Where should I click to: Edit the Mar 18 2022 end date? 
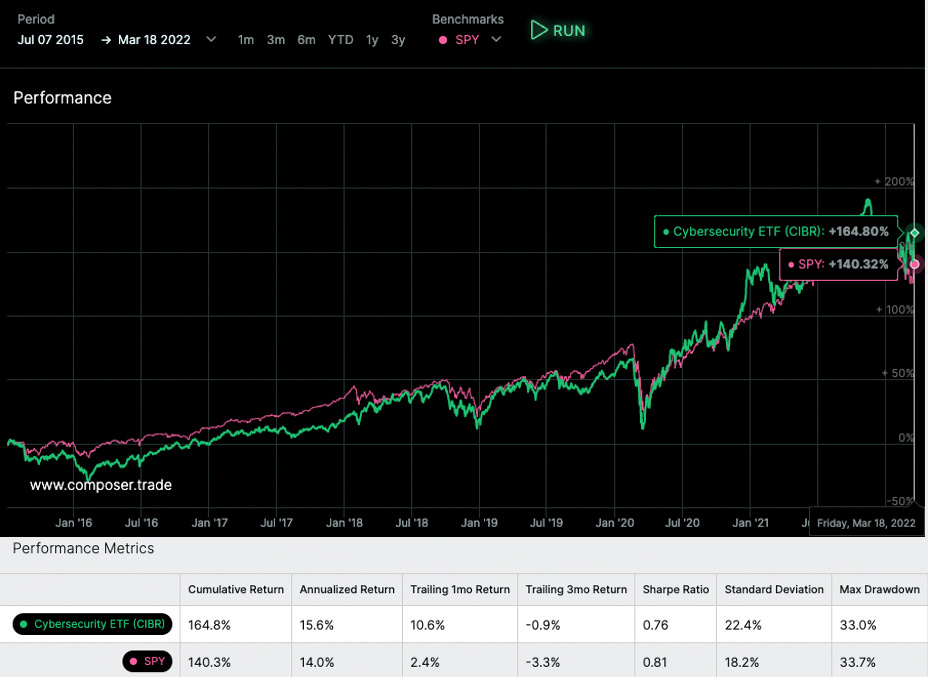154,40
